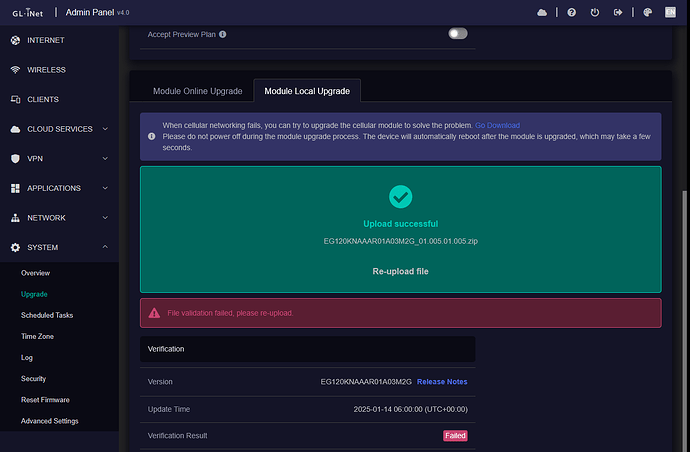The height and width of the screenshot is (452, 690).
Task: Switch to Module Online Upgrade tab
Action: pos(197,91)
